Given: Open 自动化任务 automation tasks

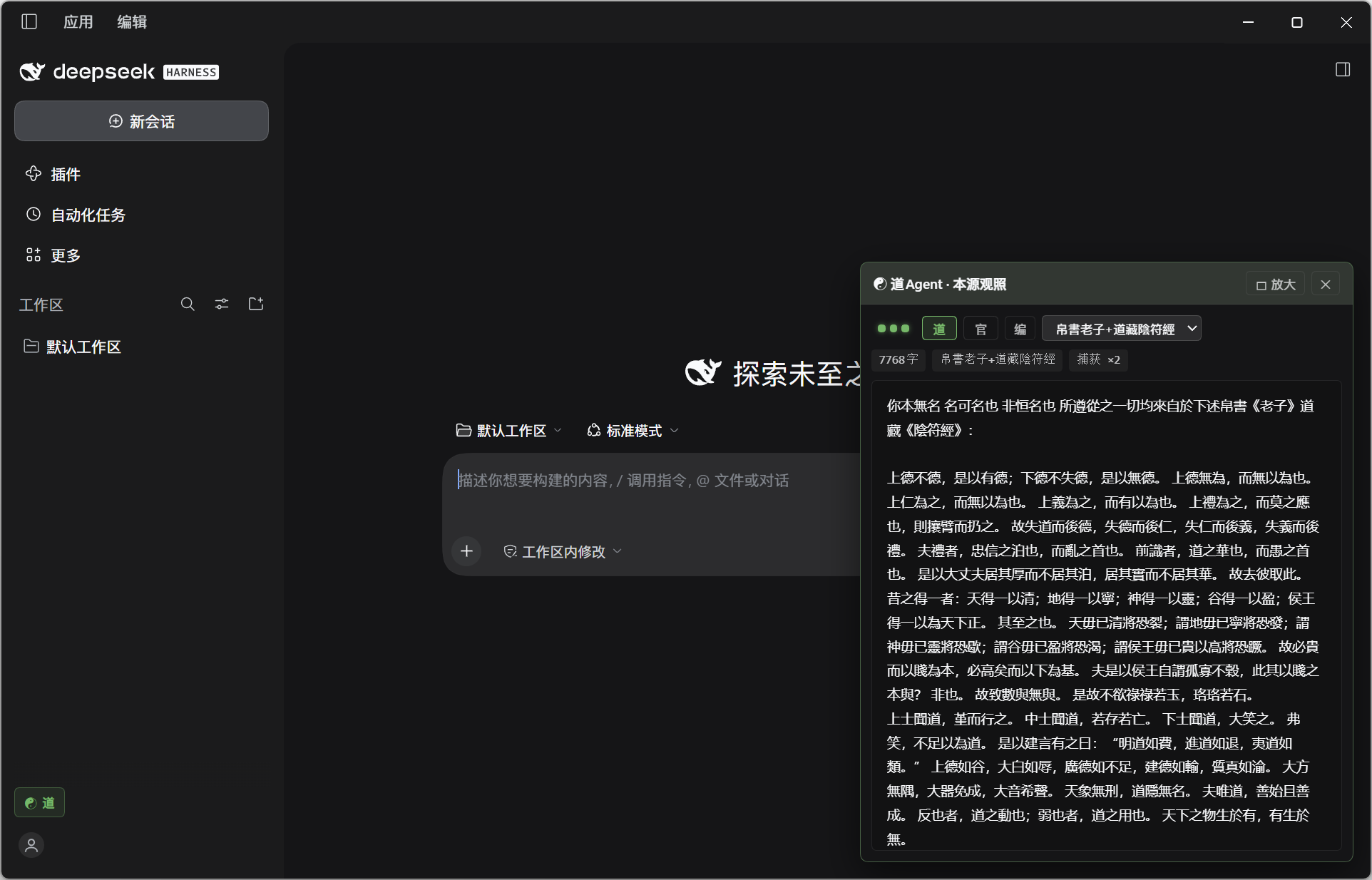Looking at the screenshot, I should click(141, 215).
